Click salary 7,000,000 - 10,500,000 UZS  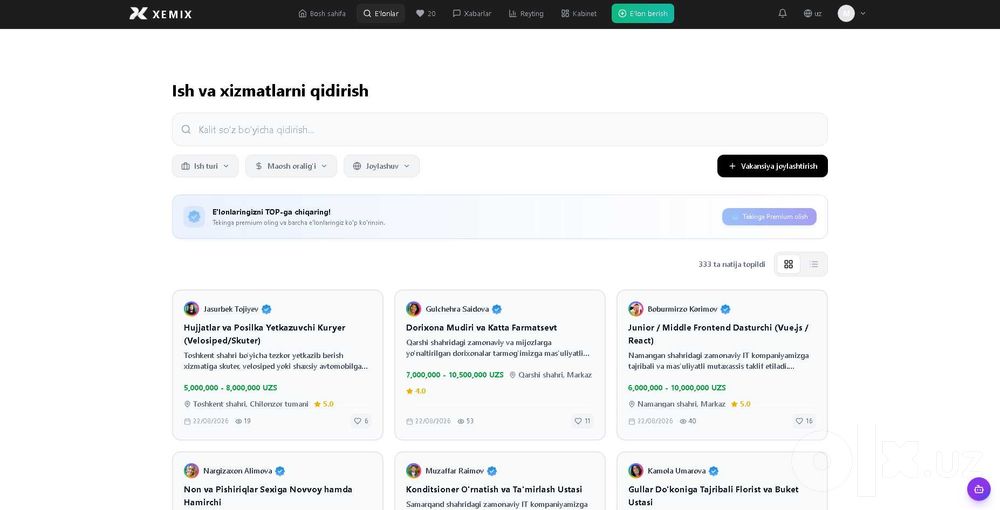[455, 375]
